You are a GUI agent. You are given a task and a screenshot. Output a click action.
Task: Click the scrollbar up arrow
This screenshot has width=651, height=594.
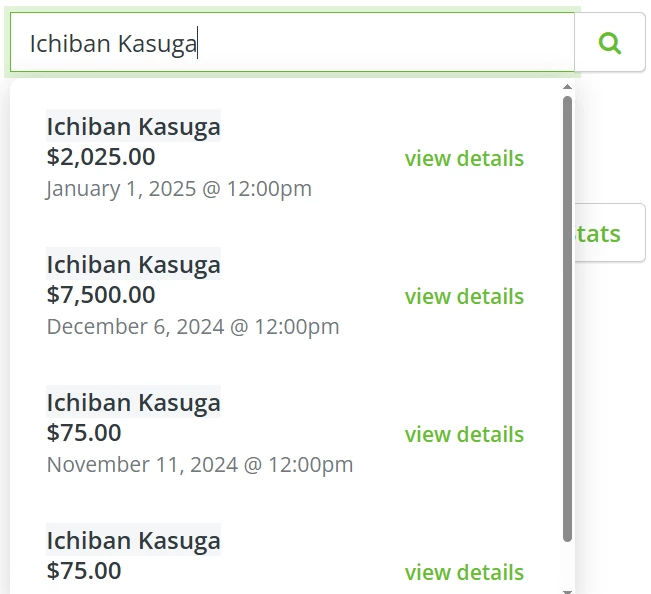coord(567,88)
